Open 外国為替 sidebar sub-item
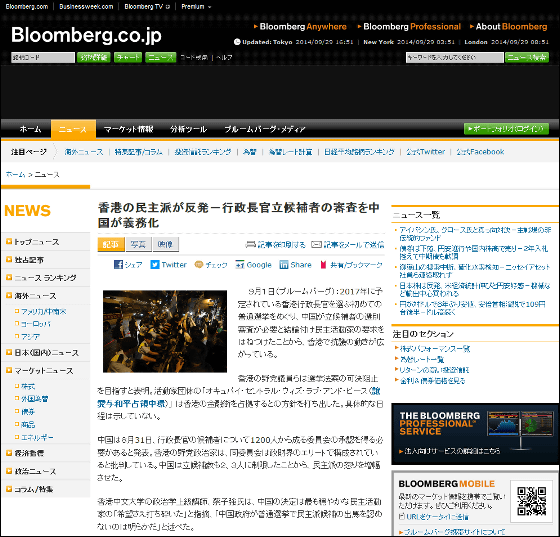Viewport: 560px width, 537px height. point(34,399)
